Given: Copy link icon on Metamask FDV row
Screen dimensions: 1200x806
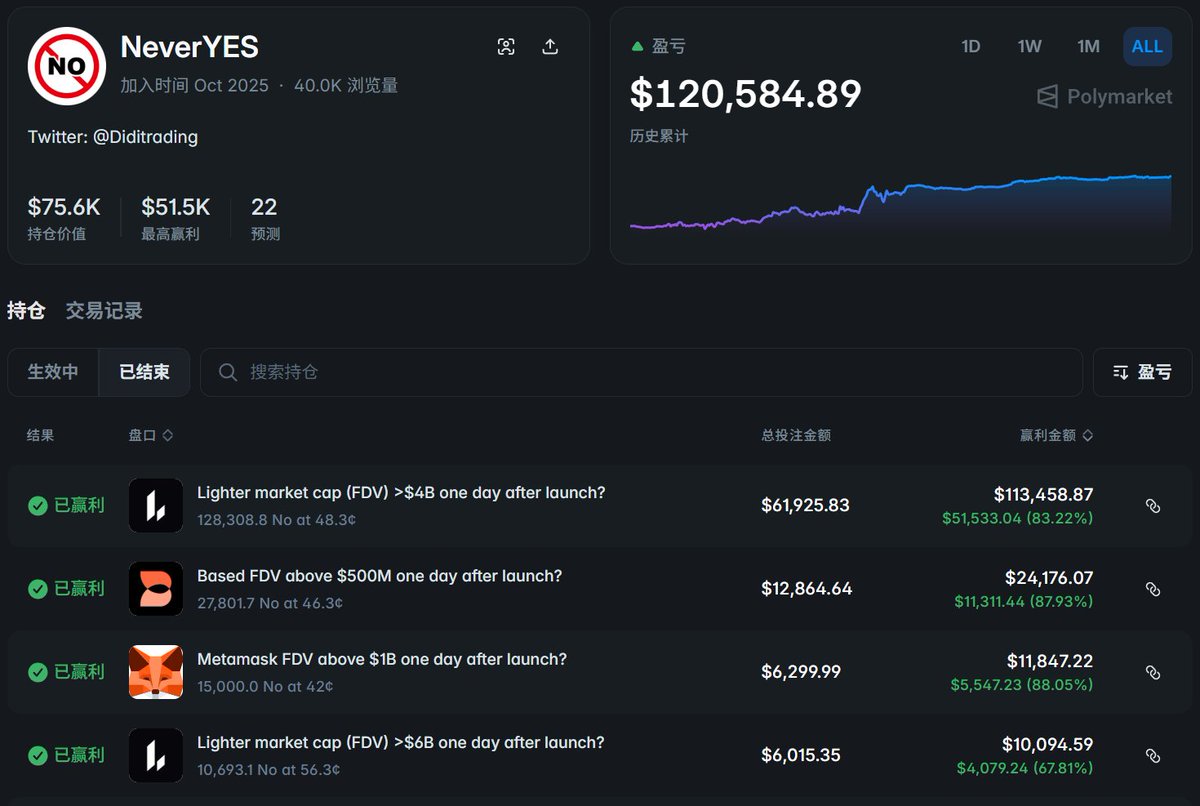Looking at the screenshot, I should tap(1152, 672).
